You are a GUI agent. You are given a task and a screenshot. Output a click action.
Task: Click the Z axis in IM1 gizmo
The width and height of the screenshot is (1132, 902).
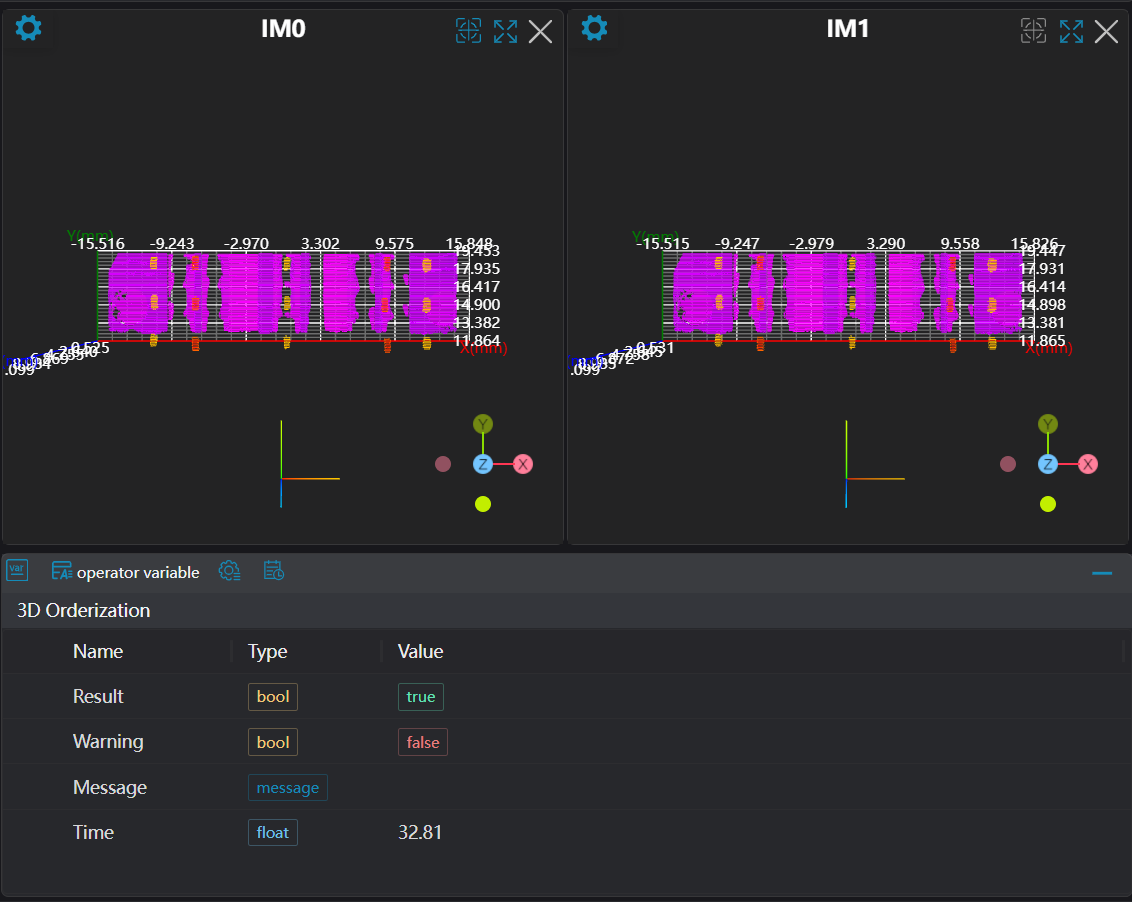point(1047,464)
